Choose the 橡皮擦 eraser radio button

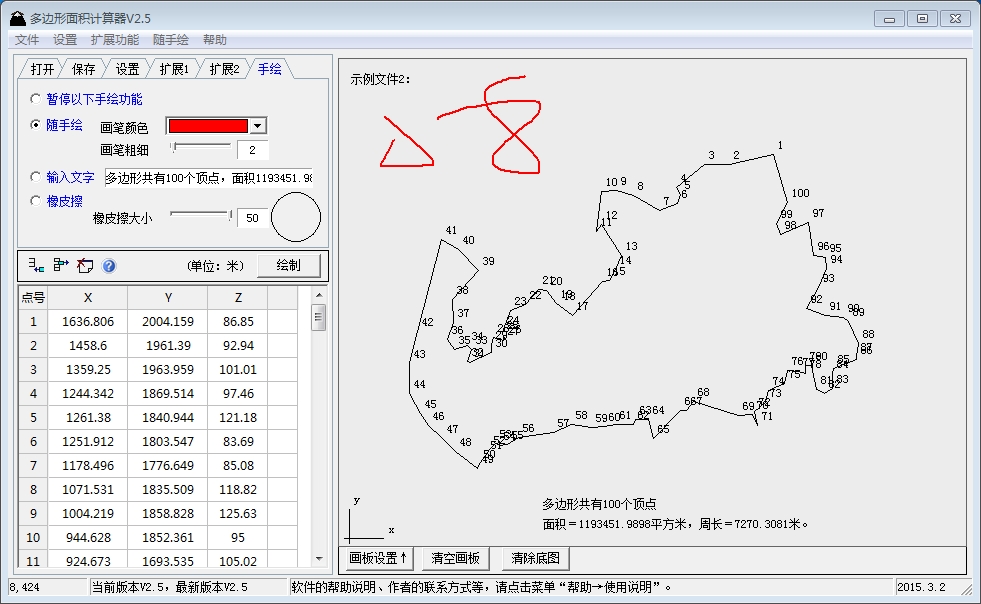click(x=37, y=201)
